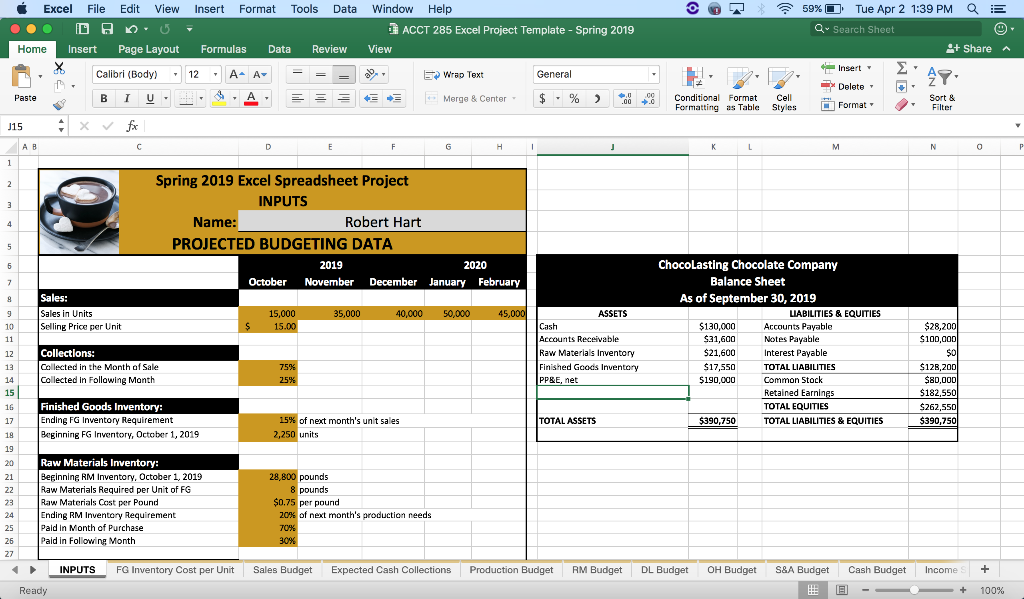
Task: Toggle underline formatting
Action: point(150,97)
